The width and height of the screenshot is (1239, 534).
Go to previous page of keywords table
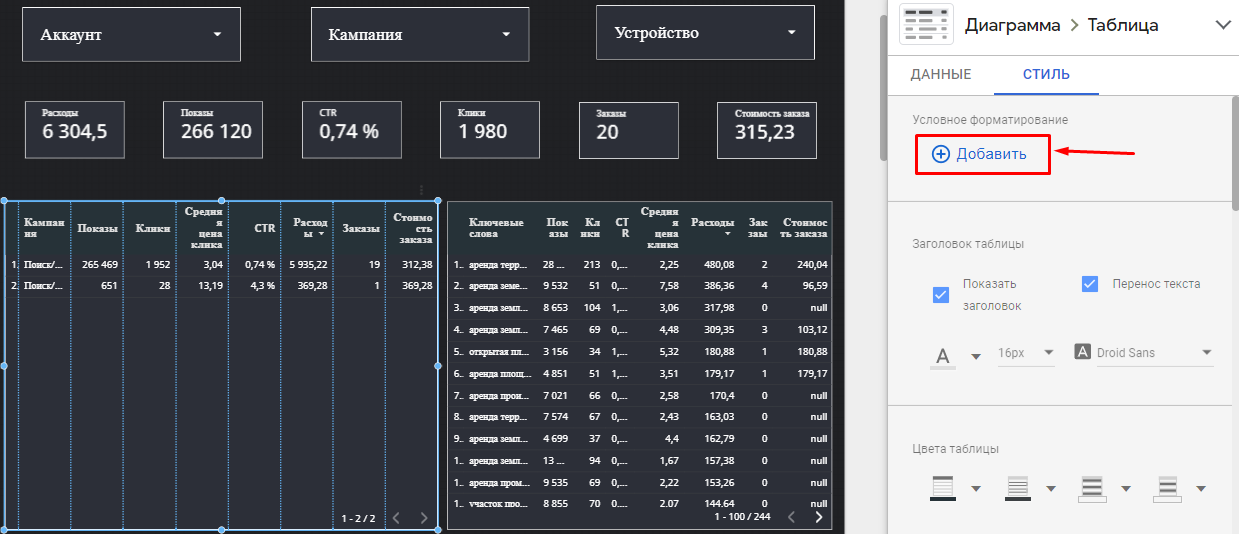[789, 517]
